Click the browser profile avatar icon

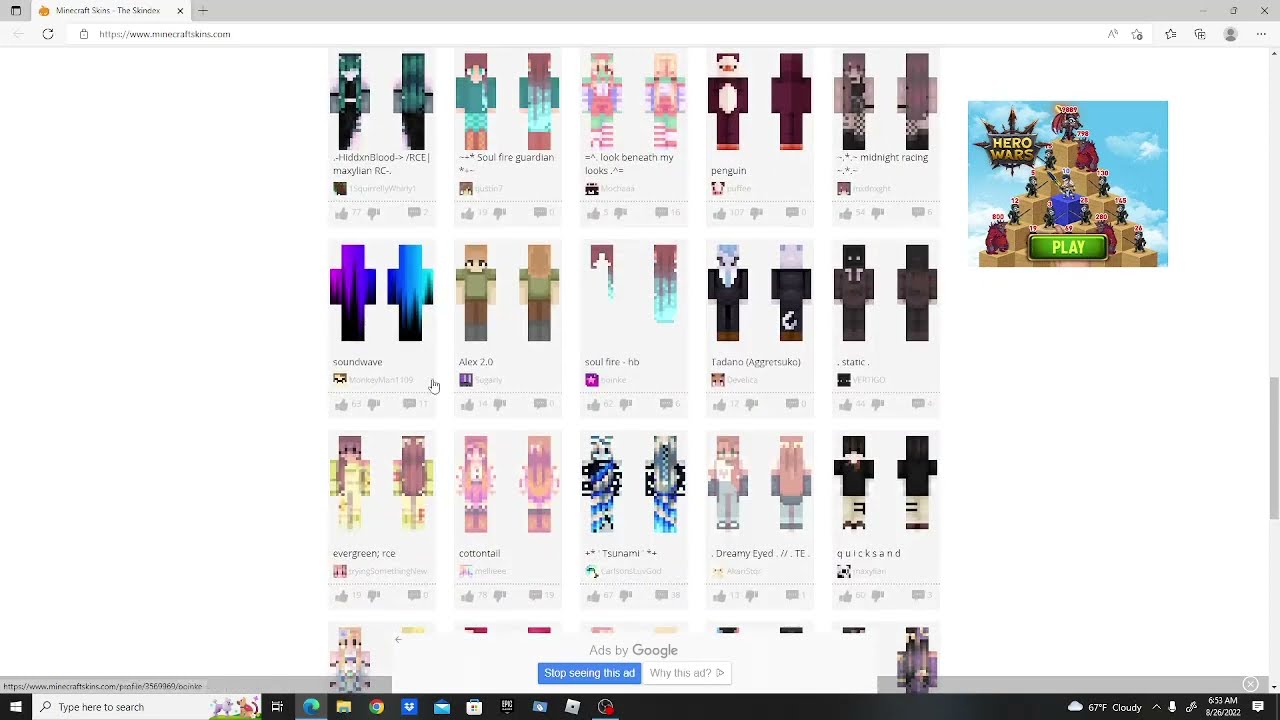tap(1231, 34)
